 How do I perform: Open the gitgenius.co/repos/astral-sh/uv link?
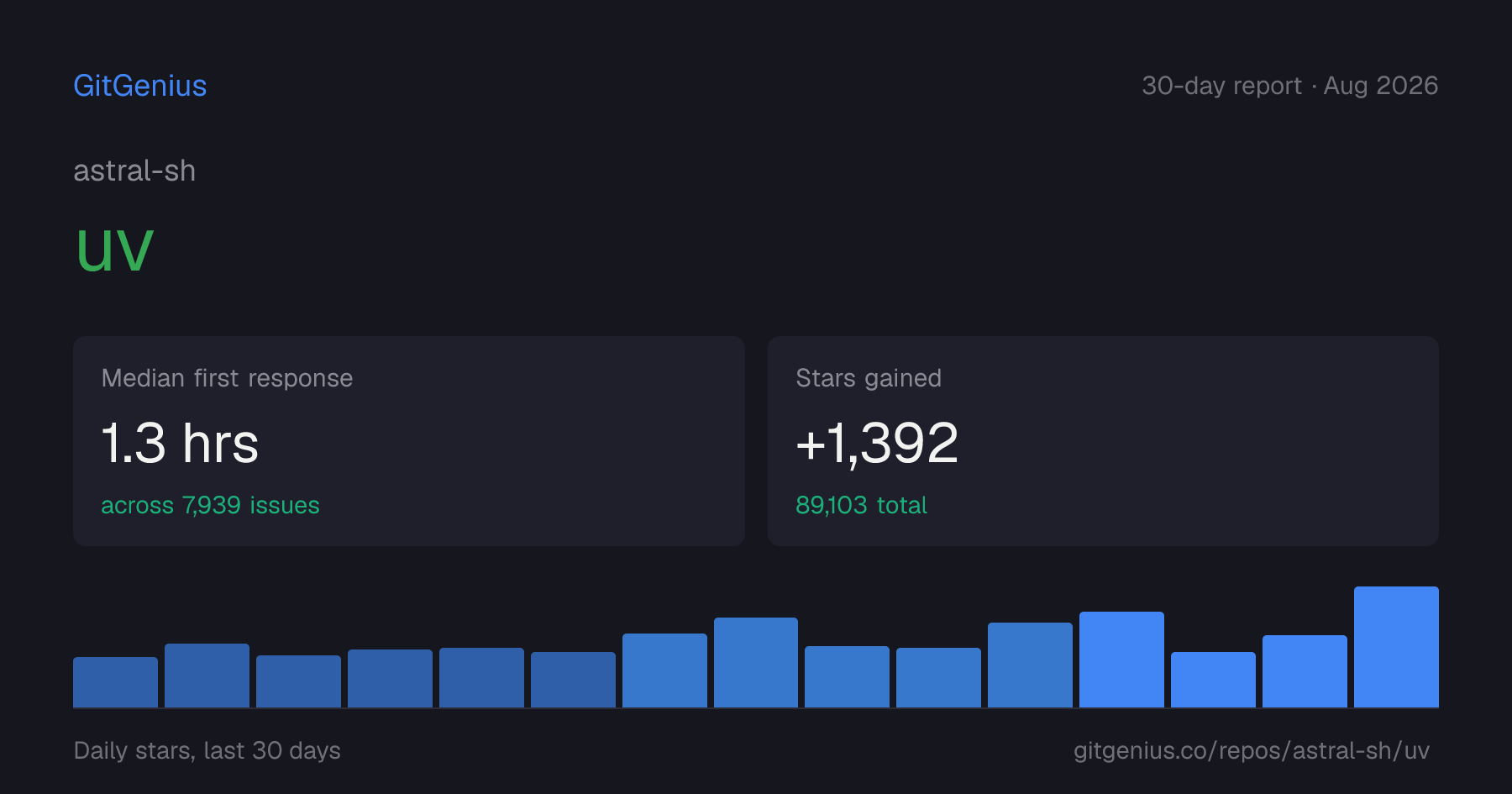coord(1252,750)
